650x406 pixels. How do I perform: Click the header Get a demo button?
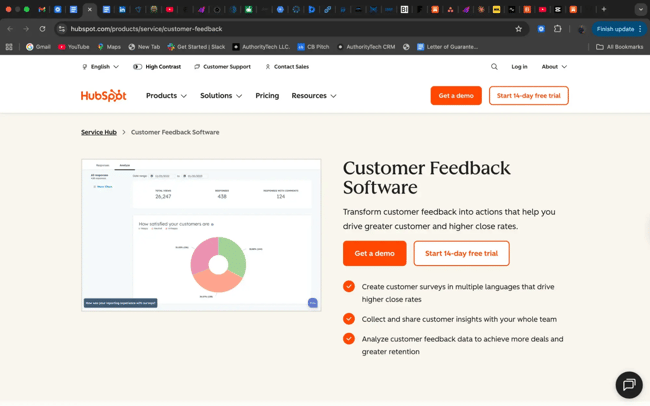coord(456,95)
